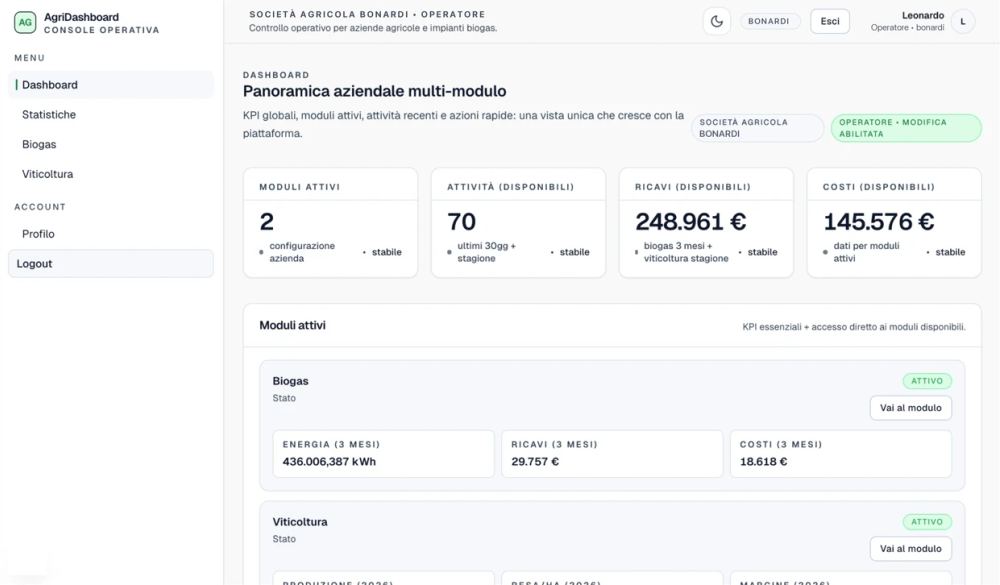Viewport: 1000px width, 585px height.
Task: Click the Viticoltura module card title
Action: coord(300,522)
